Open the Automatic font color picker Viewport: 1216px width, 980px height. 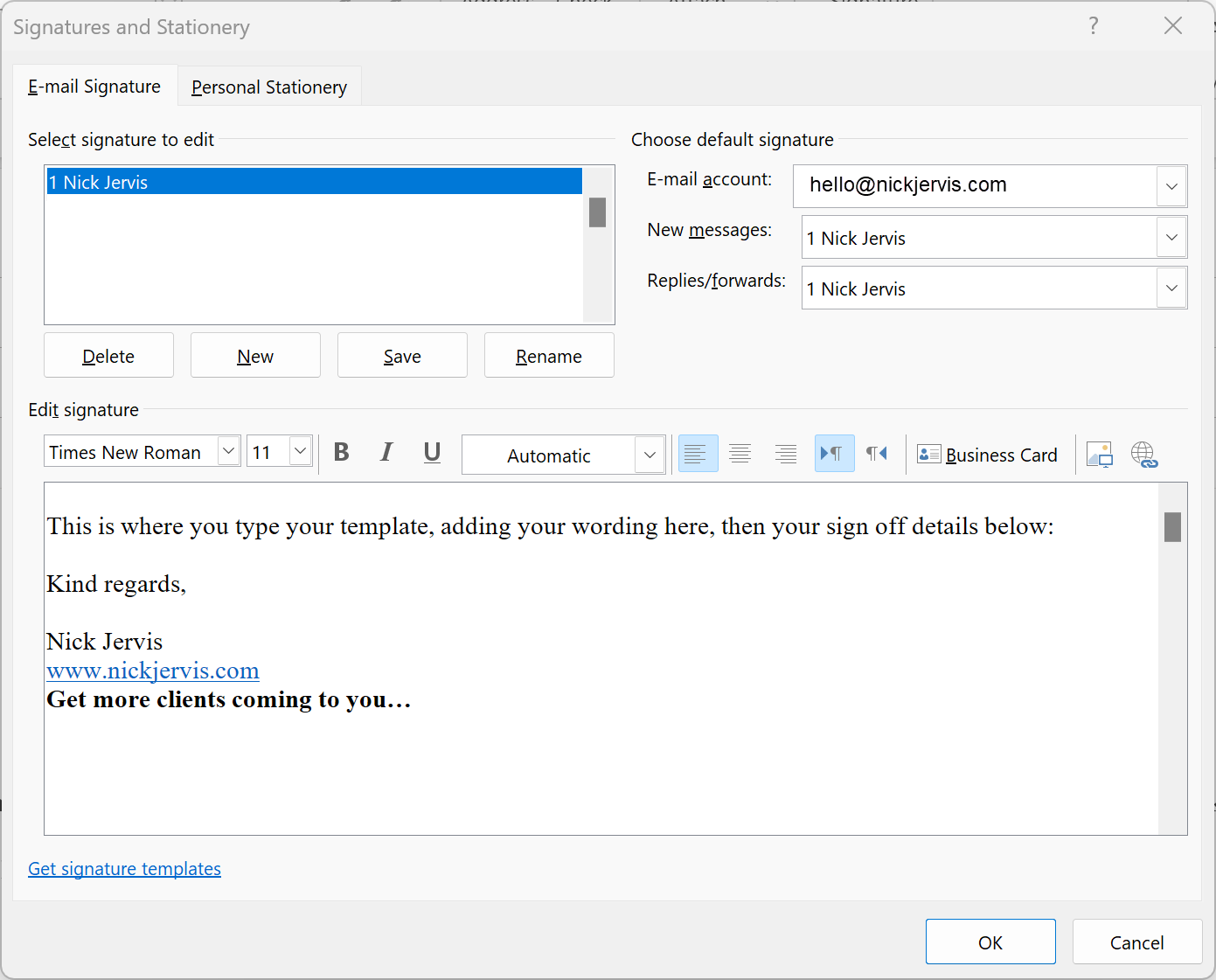point(650,454)
